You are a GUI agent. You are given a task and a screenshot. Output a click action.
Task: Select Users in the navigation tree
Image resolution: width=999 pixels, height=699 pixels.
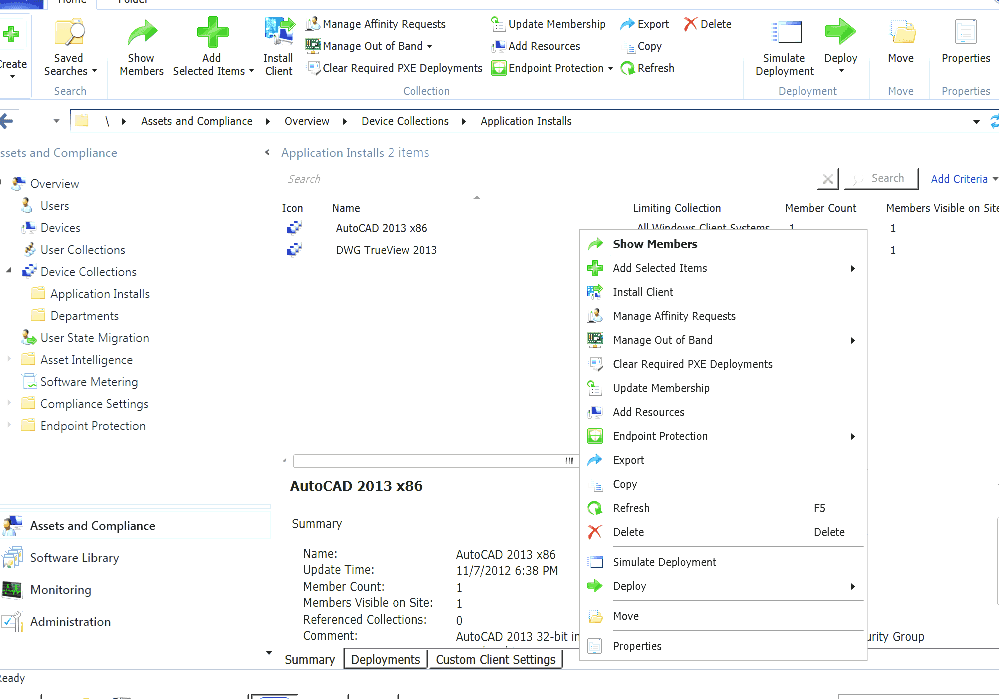click(55, 206)
